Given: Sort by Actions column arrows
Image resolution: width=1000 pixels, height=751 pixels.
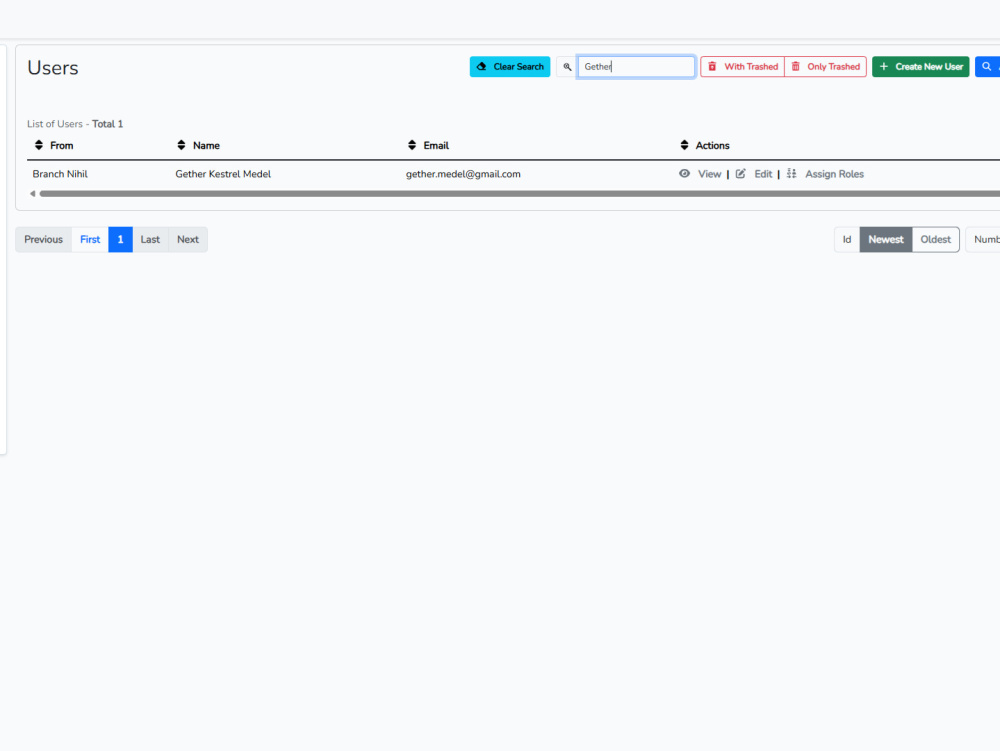Looking at the screenshot, I should pos(684,145).
